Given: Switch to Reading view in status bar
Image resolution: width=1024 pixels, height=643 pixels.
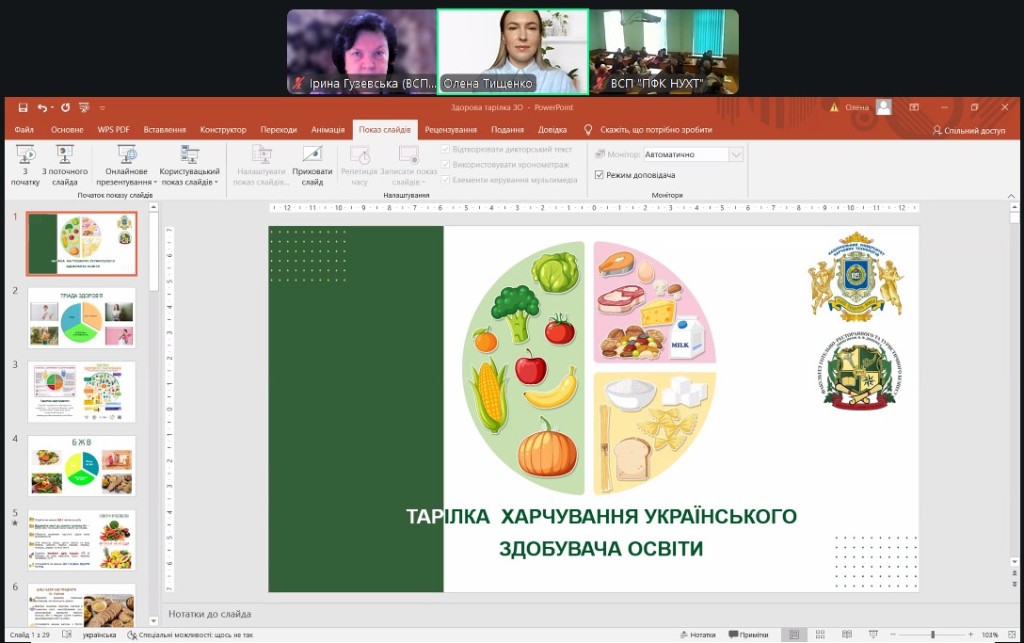Looking at the screenshot, I should pos(847,635).
